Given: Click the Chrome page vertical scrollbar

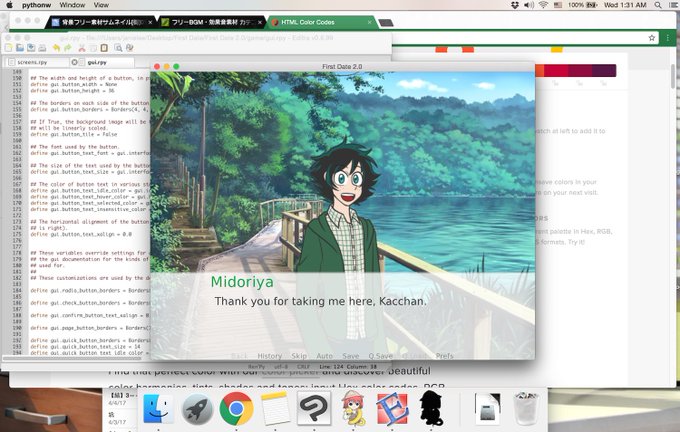Looking at the screenshot, I should click(x=673, y=76).
